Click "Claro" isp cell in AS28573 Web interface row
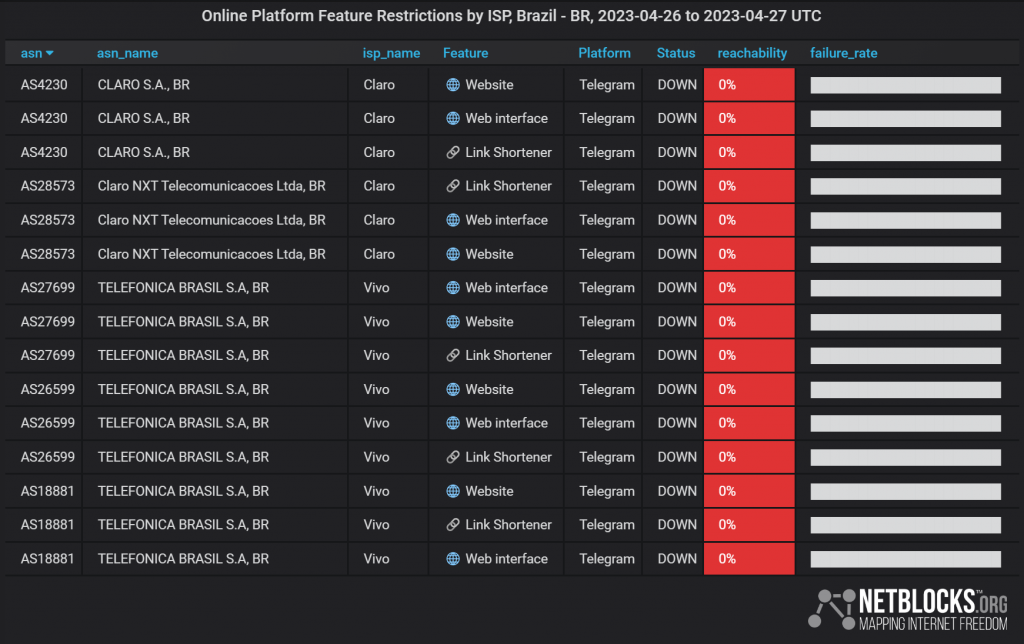 379,220
